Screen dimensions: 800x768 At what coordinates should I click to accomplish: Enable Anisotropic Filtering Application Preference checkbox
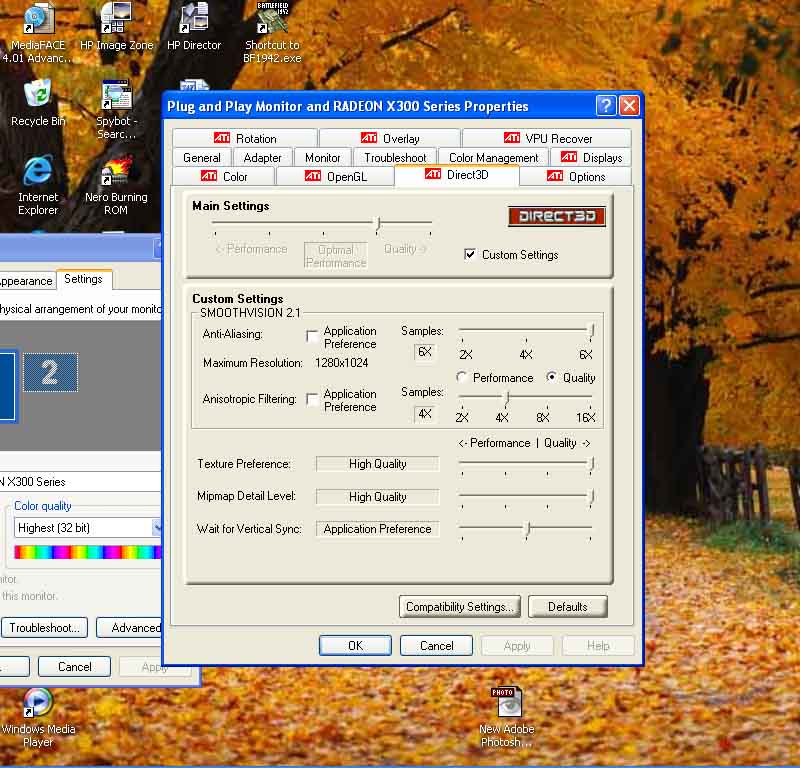[x=313, y=400]
